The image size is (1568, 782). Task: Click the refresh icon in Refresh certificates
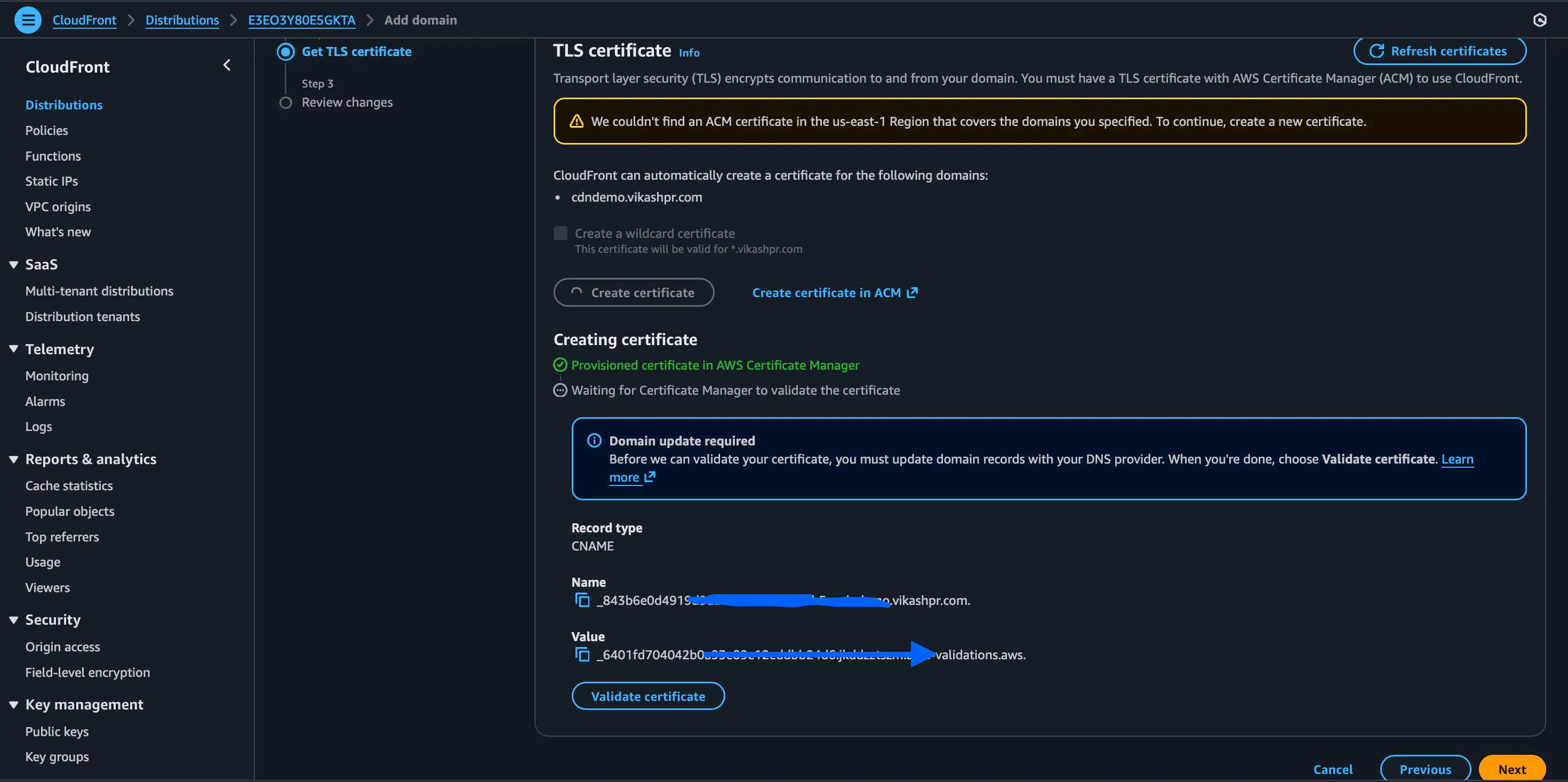pyautogui.click(x=1376, y=51)
